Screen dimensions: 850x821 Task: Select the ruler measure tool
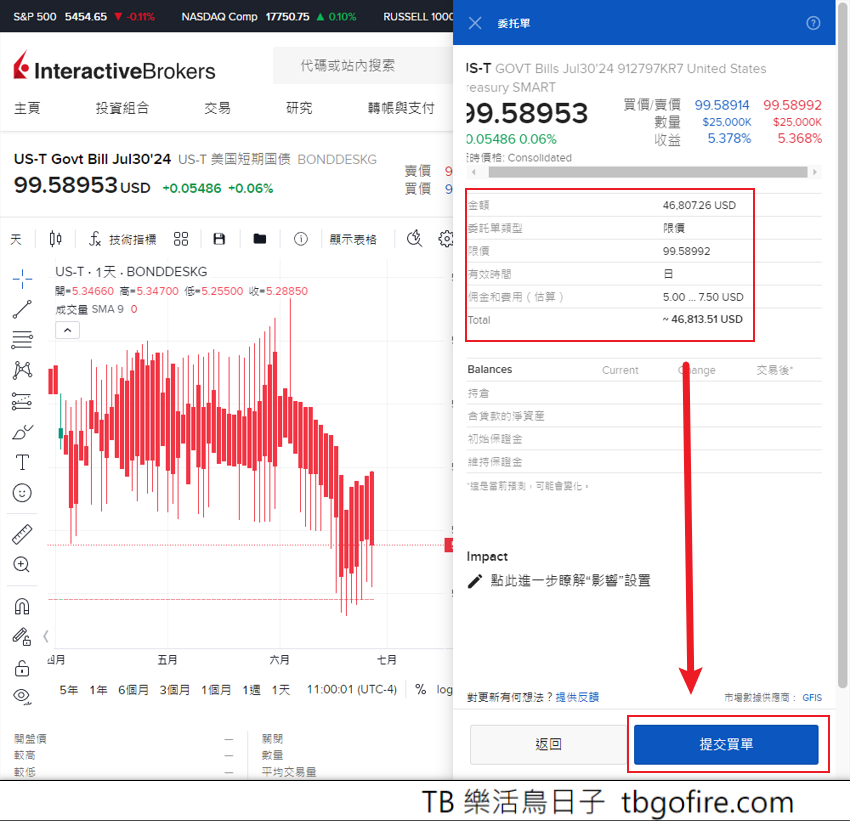click(22, 534)
